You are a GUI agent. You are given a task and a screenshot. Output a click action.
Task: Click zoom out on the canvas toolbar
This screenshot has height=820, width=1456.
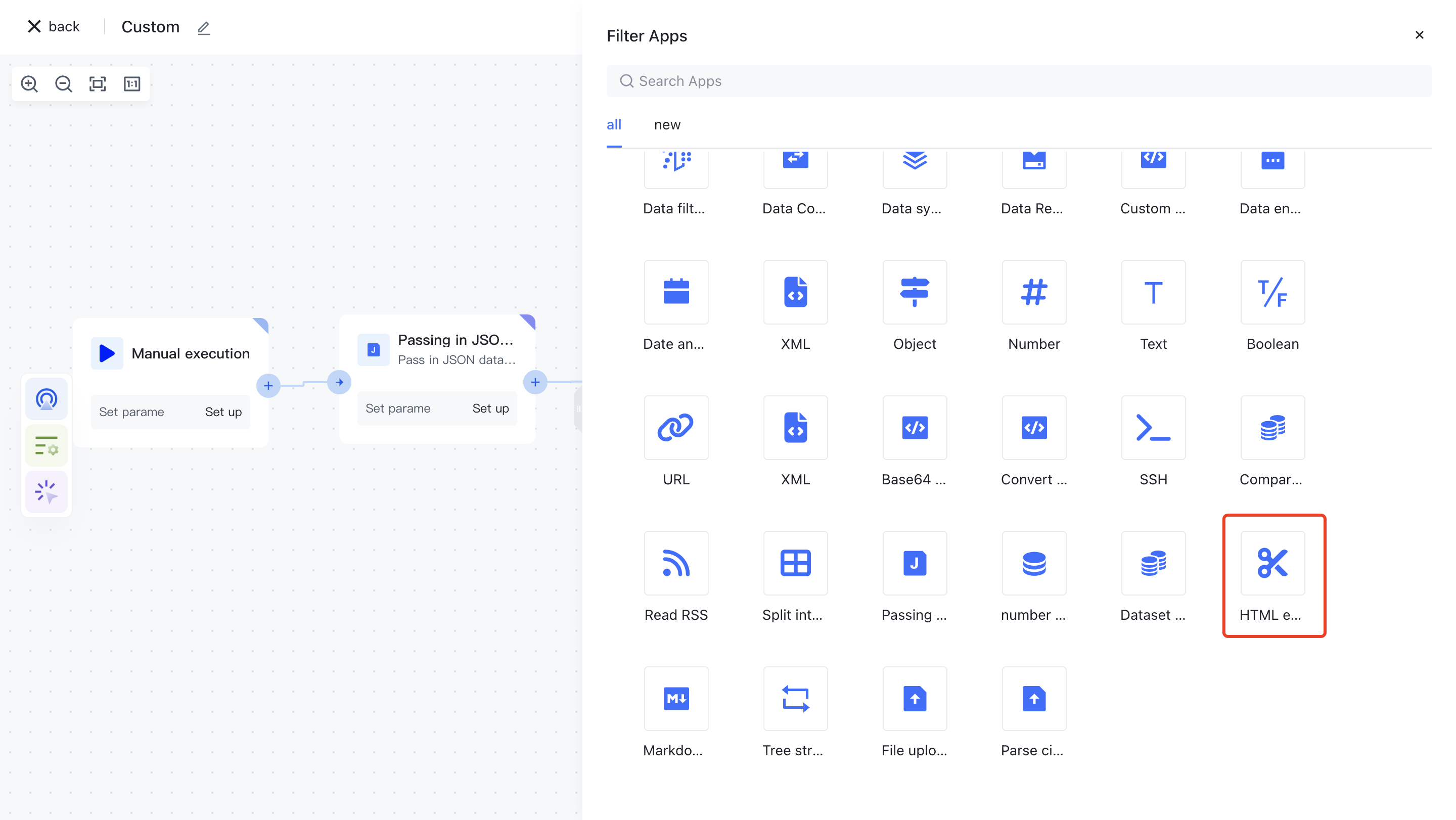click(63, 84)
